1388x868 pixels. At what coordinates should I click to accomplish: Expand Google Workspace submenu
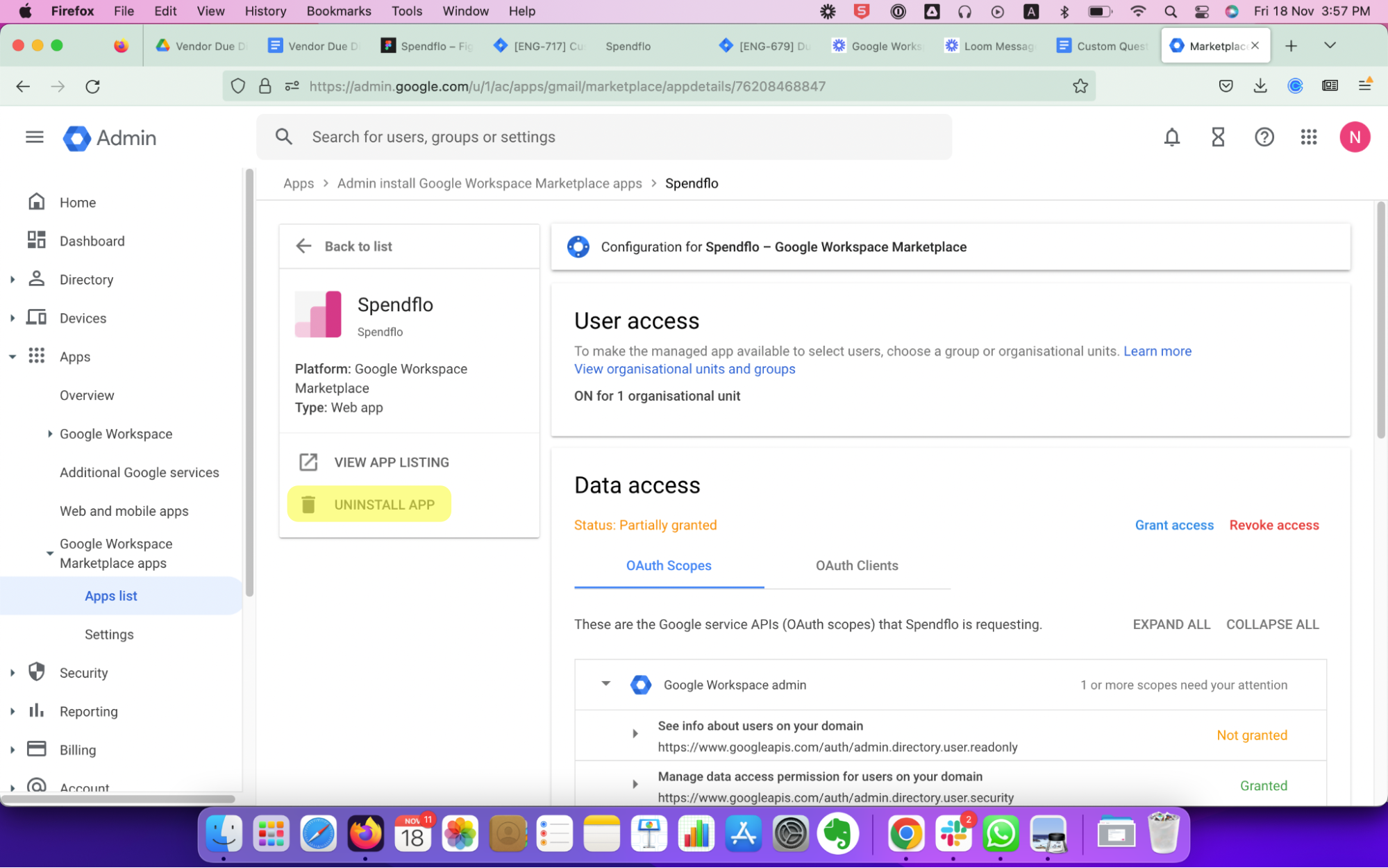[x=49, y=433]
